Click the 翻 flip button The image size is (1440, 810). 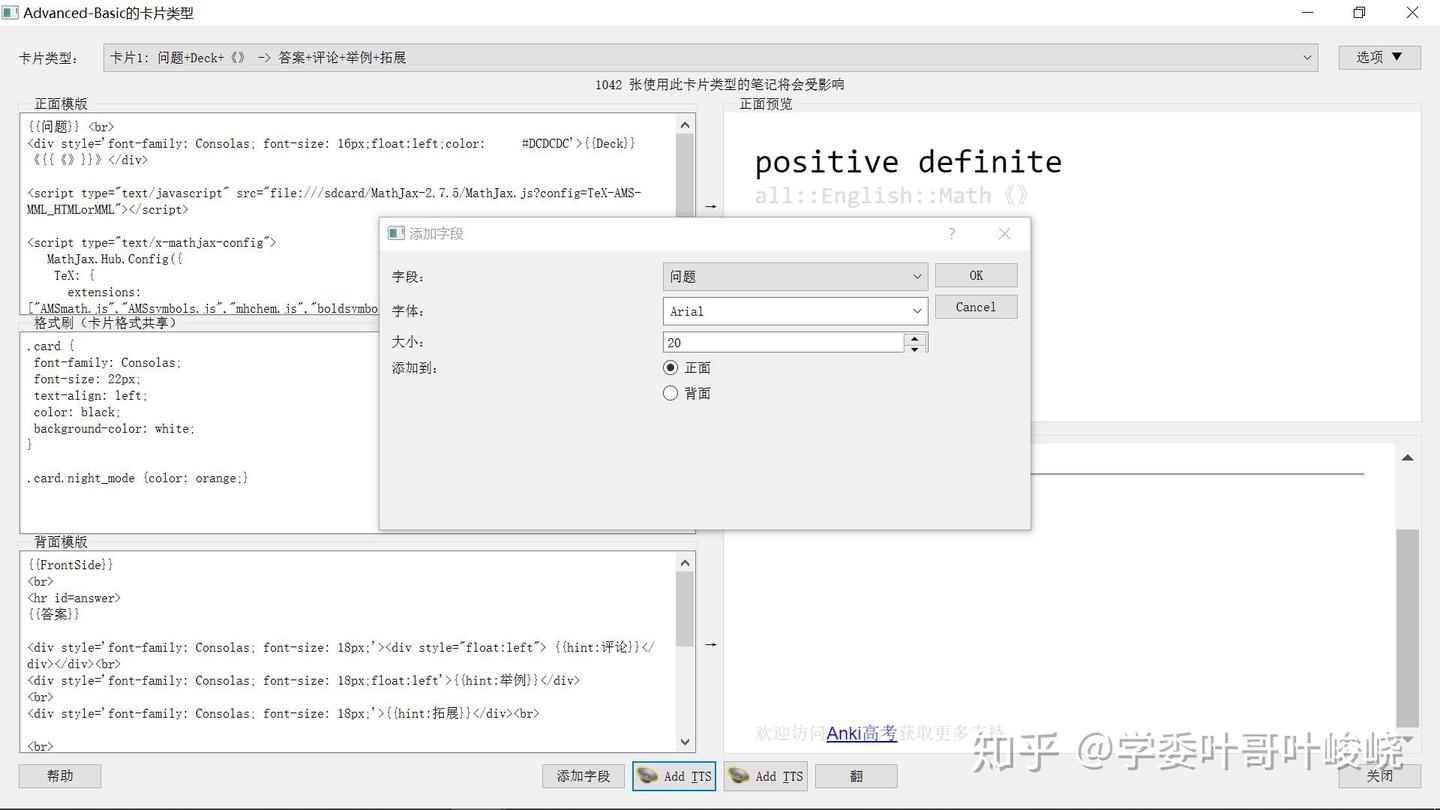tap(856, 776)
